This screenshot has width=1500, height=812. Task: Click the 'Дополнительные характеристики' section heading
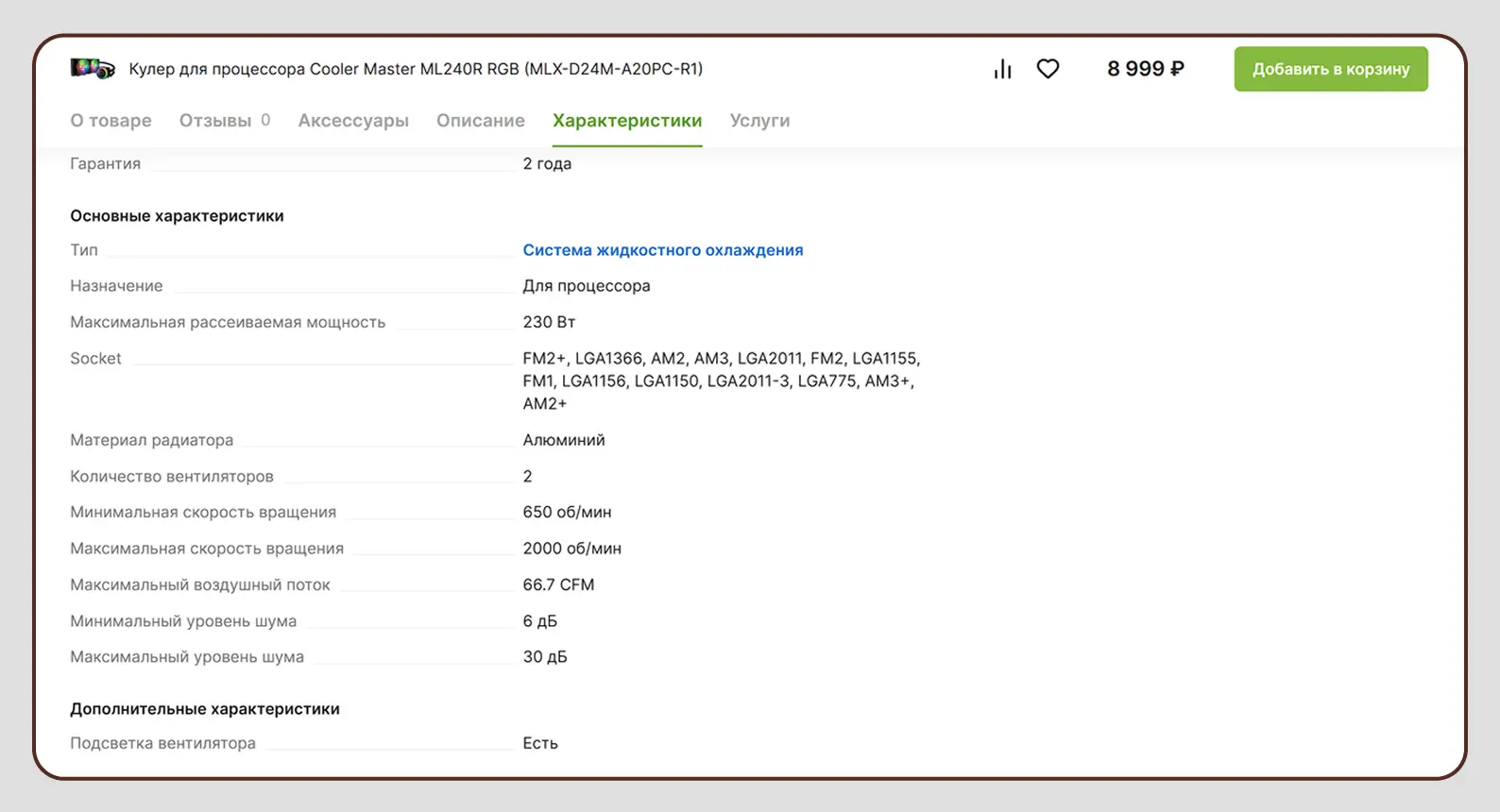coord(205,709)
